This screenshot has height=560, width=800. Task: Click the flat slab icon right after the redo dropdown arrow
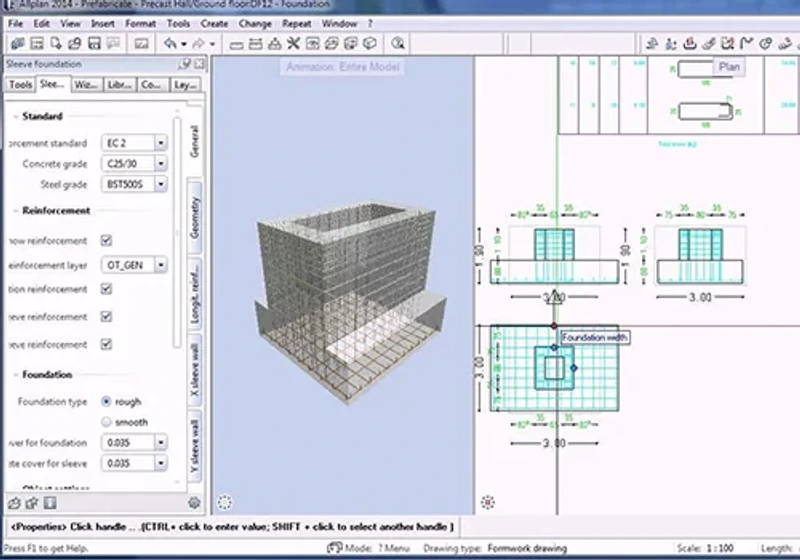[236, 45]
